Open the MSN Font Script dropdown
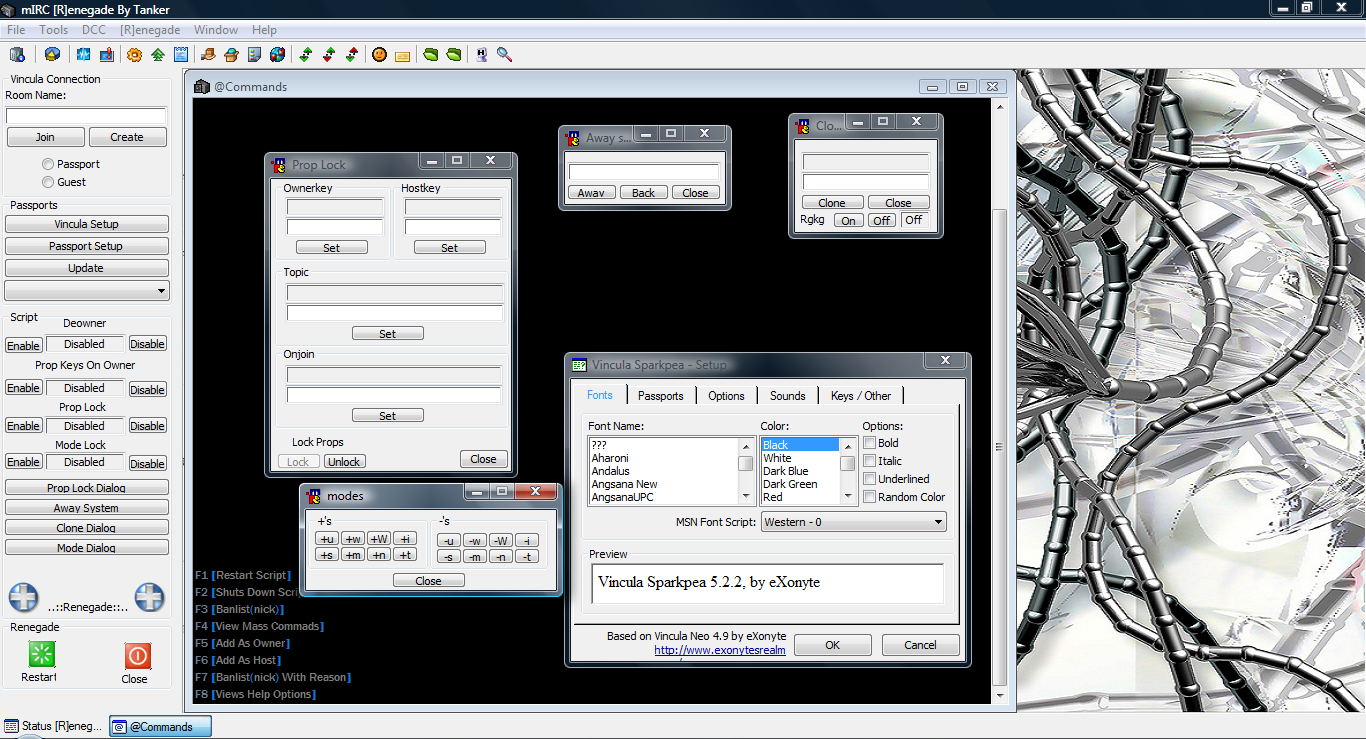1366x739 pixels. 853,522
